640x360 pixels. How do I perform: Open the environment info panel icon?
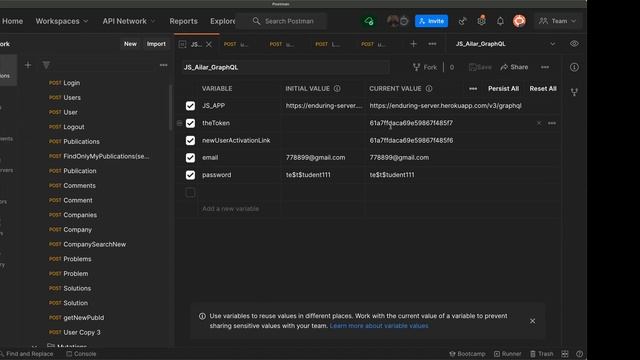coord(574,67)
